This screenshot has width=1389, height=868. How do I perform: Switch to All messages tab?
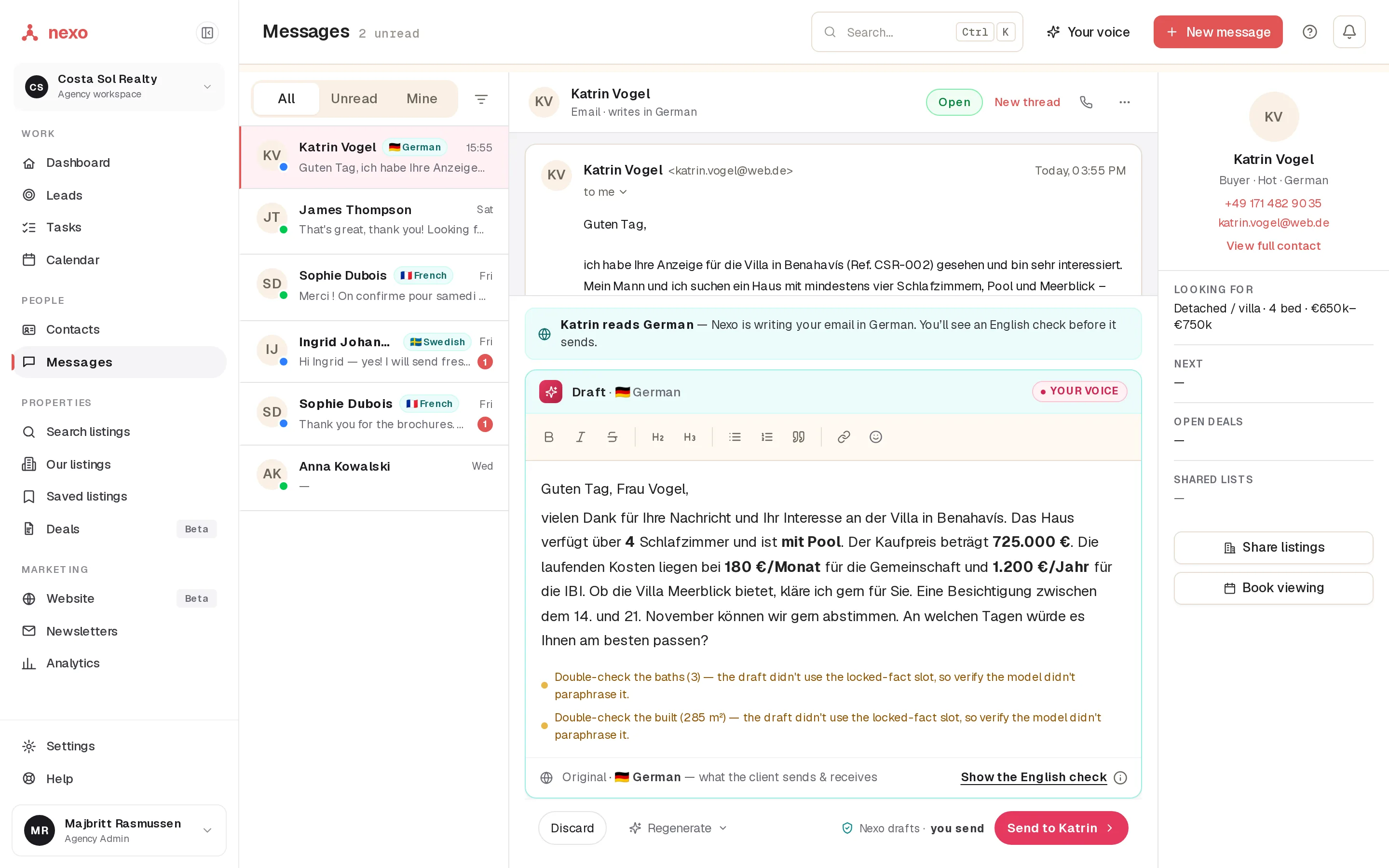[286, 99]
